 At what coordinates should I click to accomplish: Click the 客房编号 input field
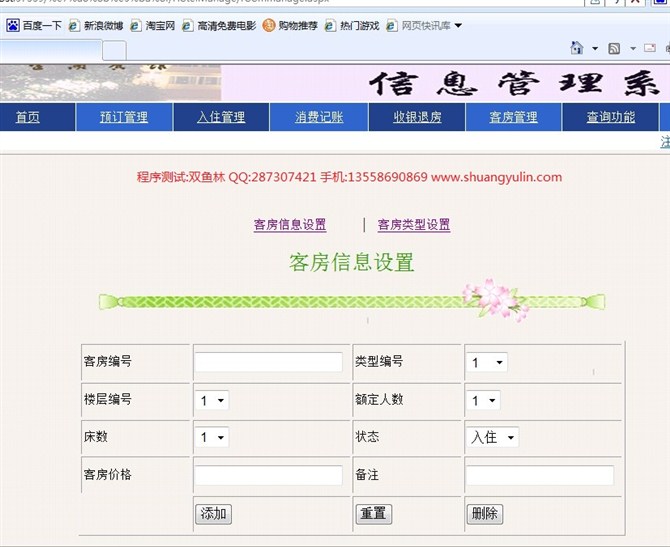click(x=268, y=362)
